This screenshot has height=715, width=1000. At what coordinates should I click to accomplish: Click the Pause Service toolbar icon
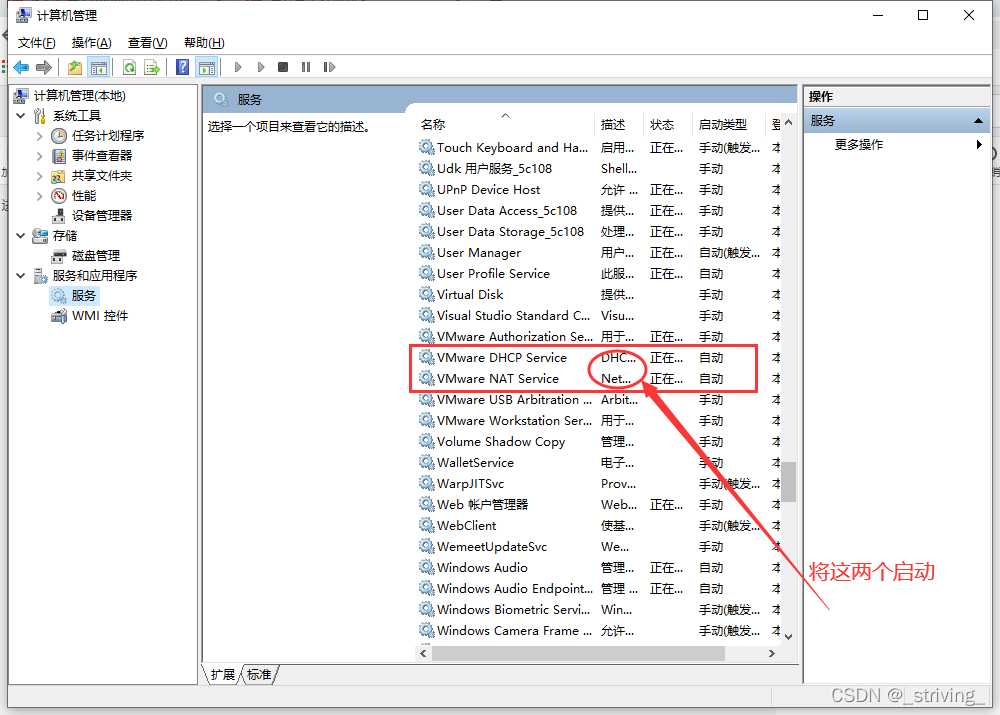tap(306, 67)
